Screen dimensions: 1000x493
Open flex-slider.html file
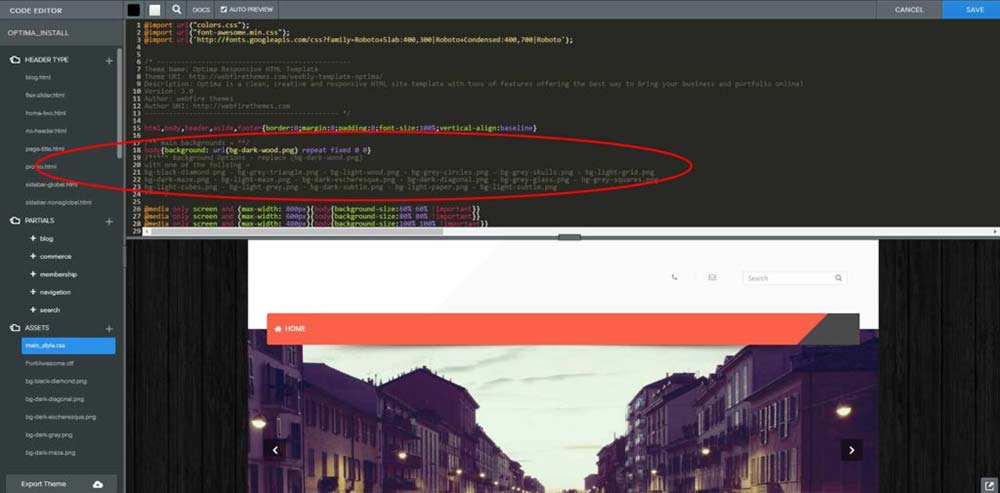click(45, 95)
